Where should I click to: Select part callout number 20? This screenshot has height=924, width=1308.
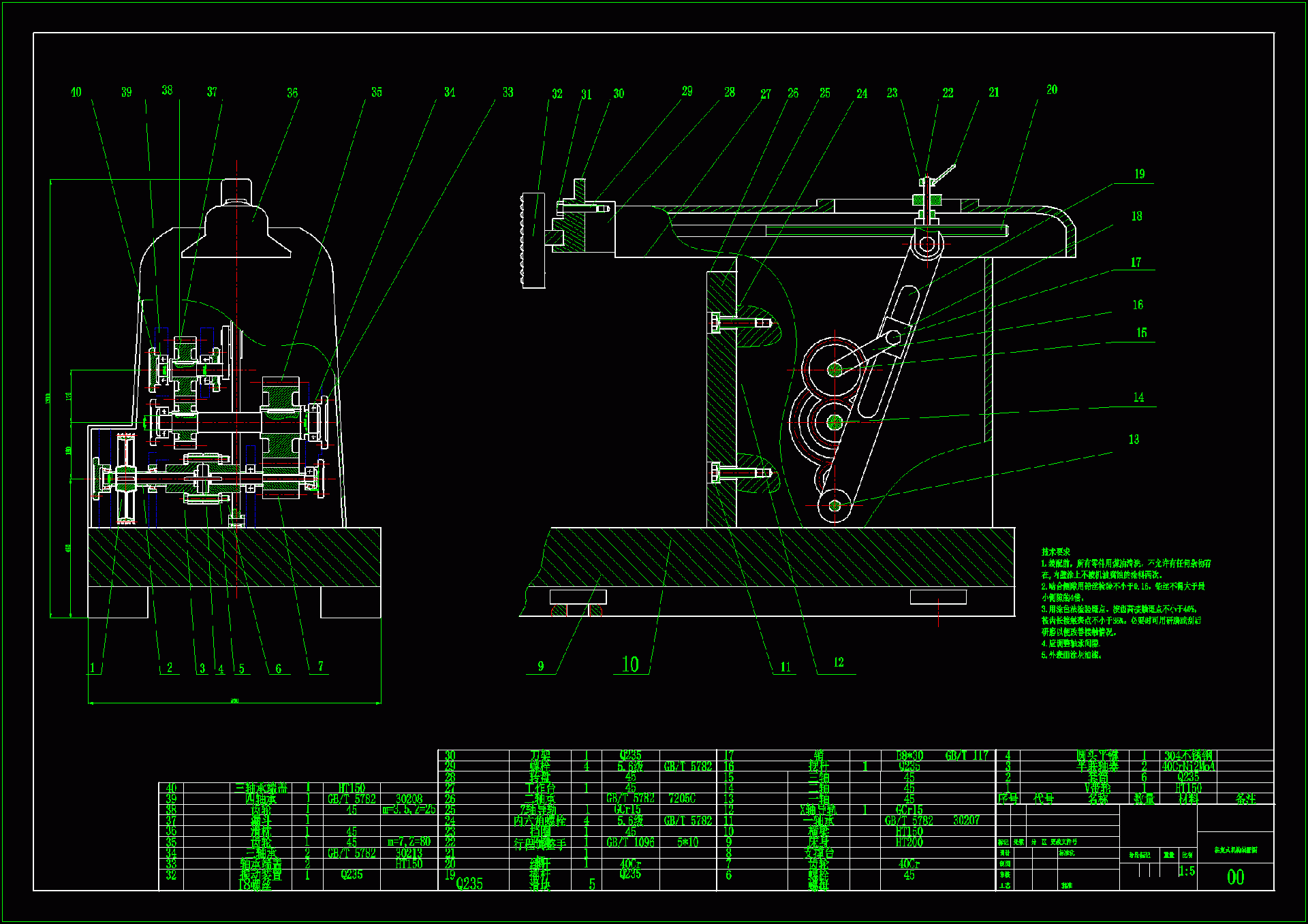tap(1052, 90)
